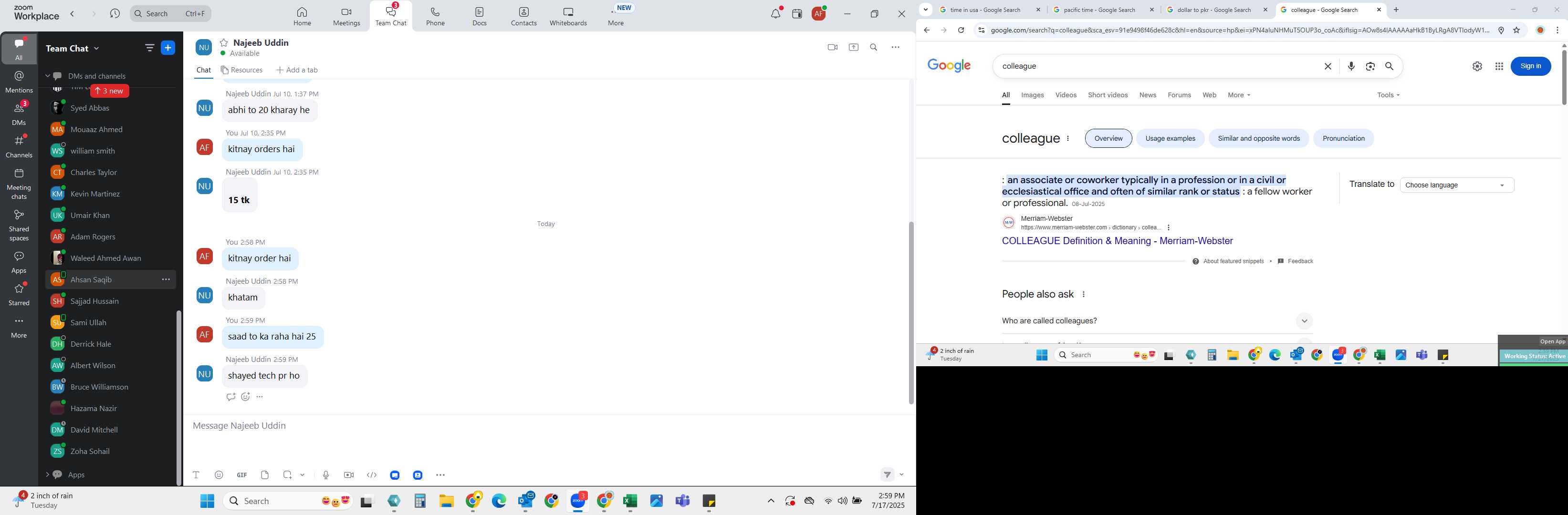Open more message toolbar options
The height and width of the screenshot is (515, 1568).
point(441,475)
